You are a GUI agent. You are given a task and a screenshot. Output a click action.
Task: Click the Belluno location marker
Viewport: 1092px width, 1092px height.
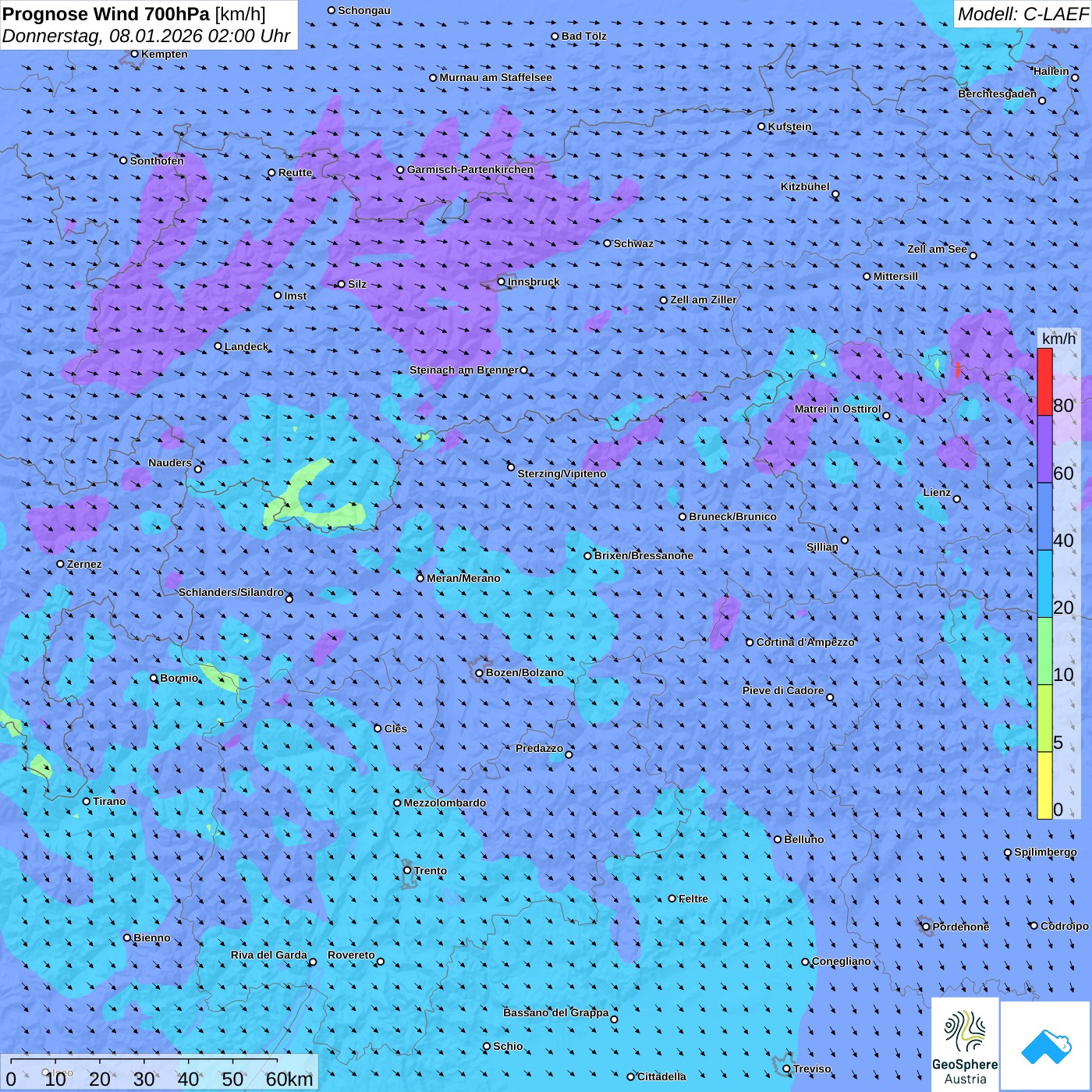(778, 839)
